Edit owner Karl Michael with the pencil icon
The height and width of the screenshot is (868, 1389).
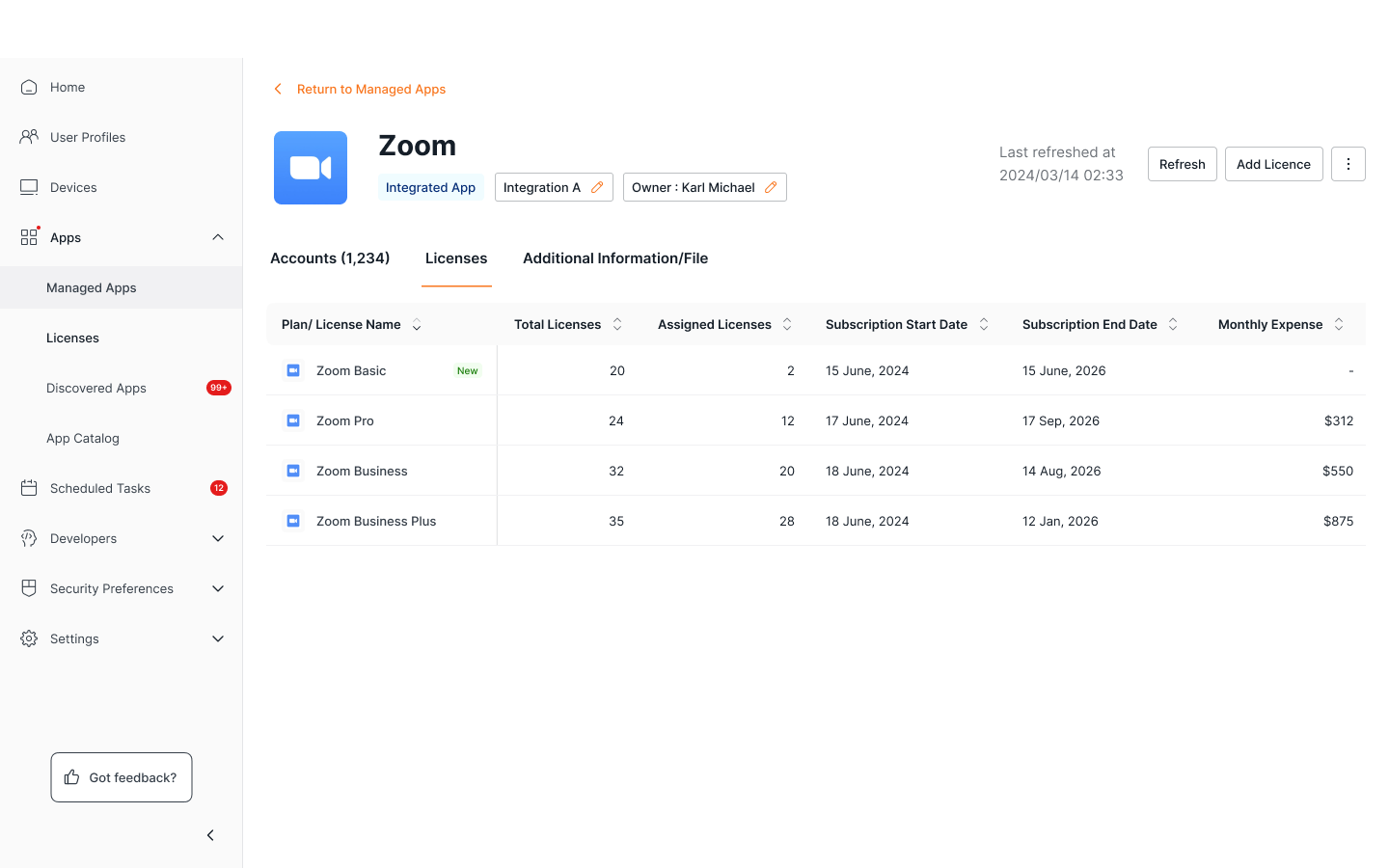coord(771,187)
